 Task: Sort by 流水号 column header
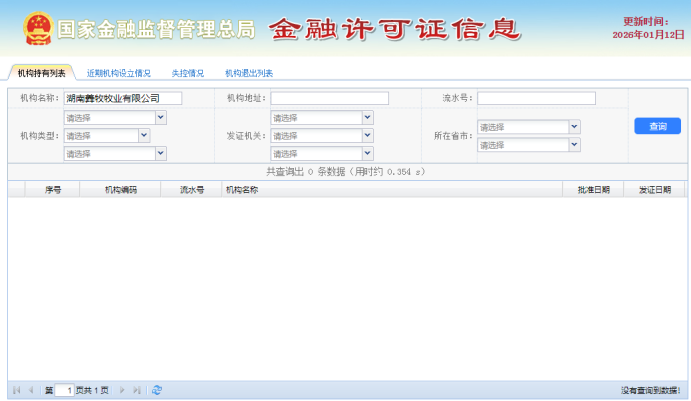coord(192,190)
